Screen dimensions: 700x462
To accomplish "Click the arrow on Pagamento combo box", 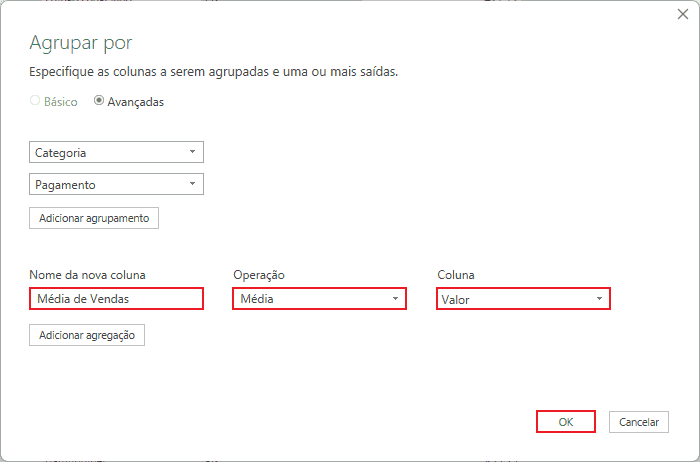I will (x=192, y=184).
